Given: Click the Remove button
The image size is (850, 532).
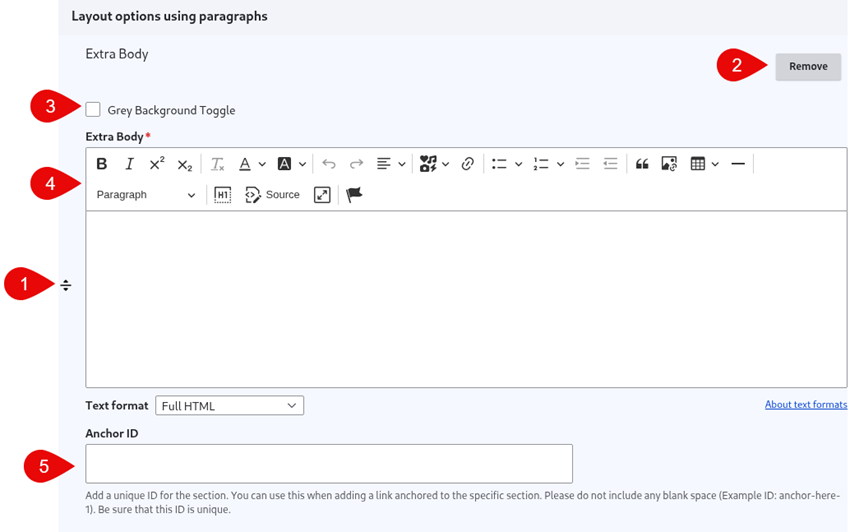Looking at the screenshot, I should (808, 67).
